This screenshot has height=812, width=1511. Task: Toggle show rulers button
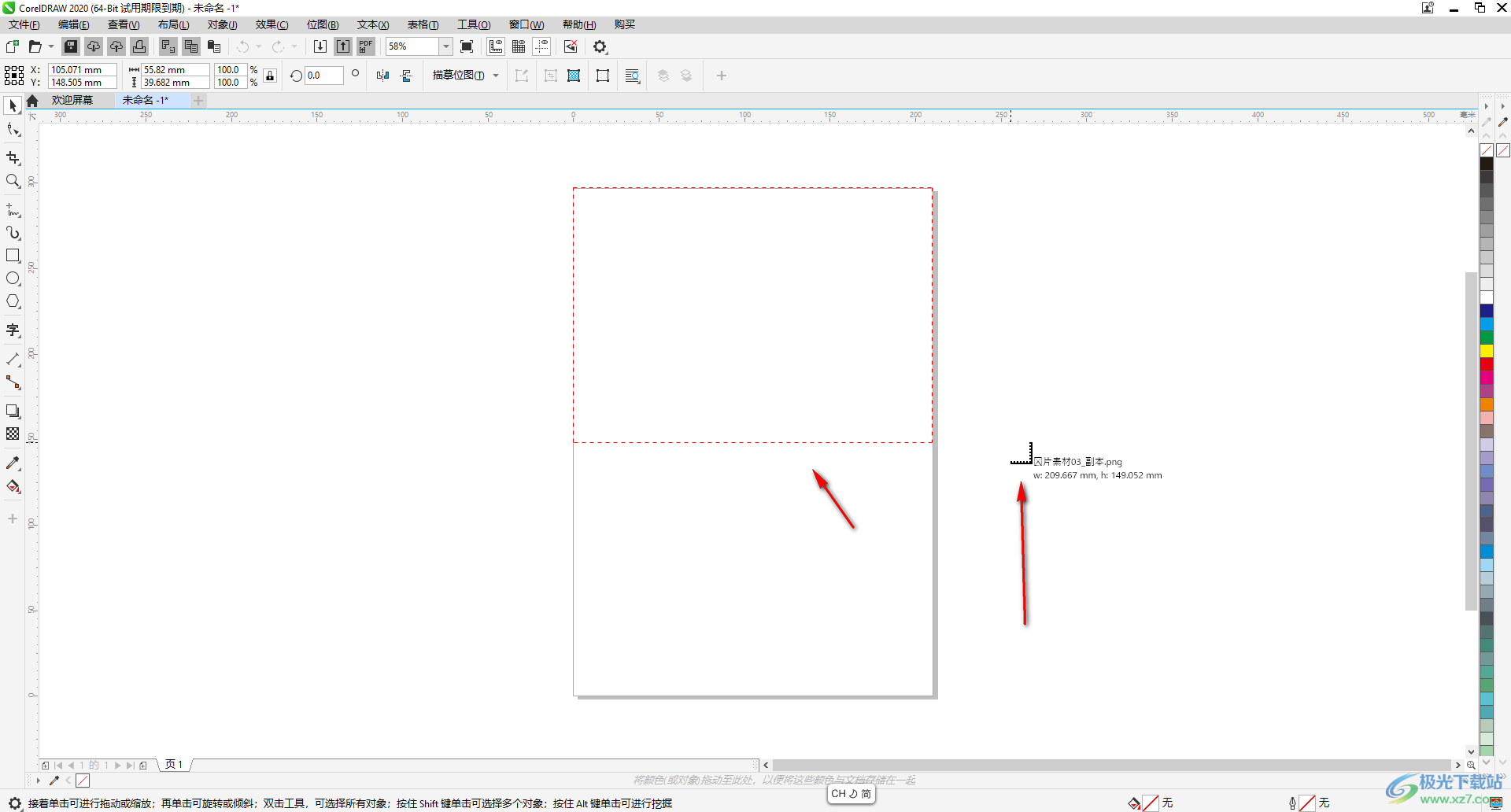point(496,46)
